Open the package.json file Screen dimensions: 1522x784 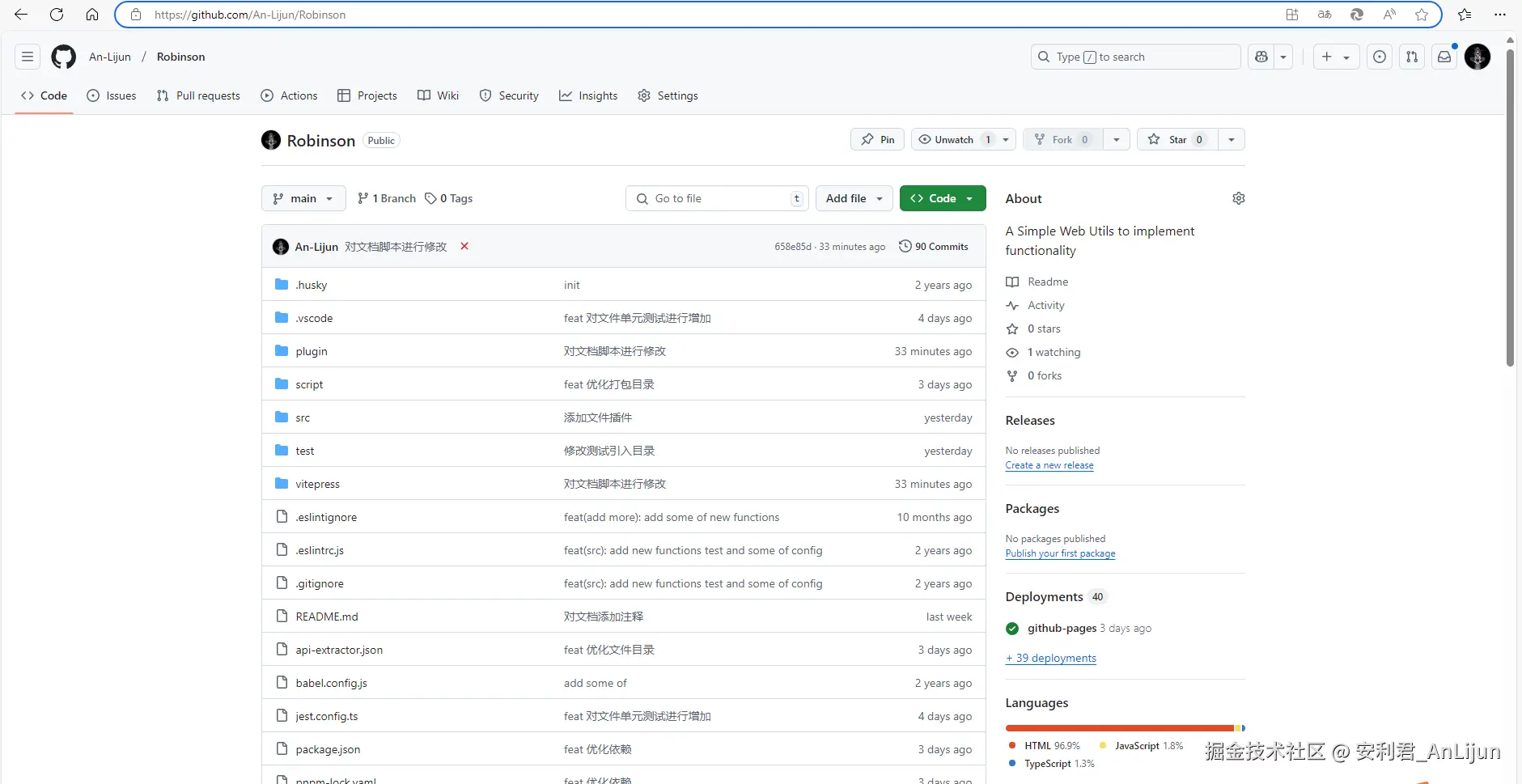pyautogui.click(x=328, y=749)
